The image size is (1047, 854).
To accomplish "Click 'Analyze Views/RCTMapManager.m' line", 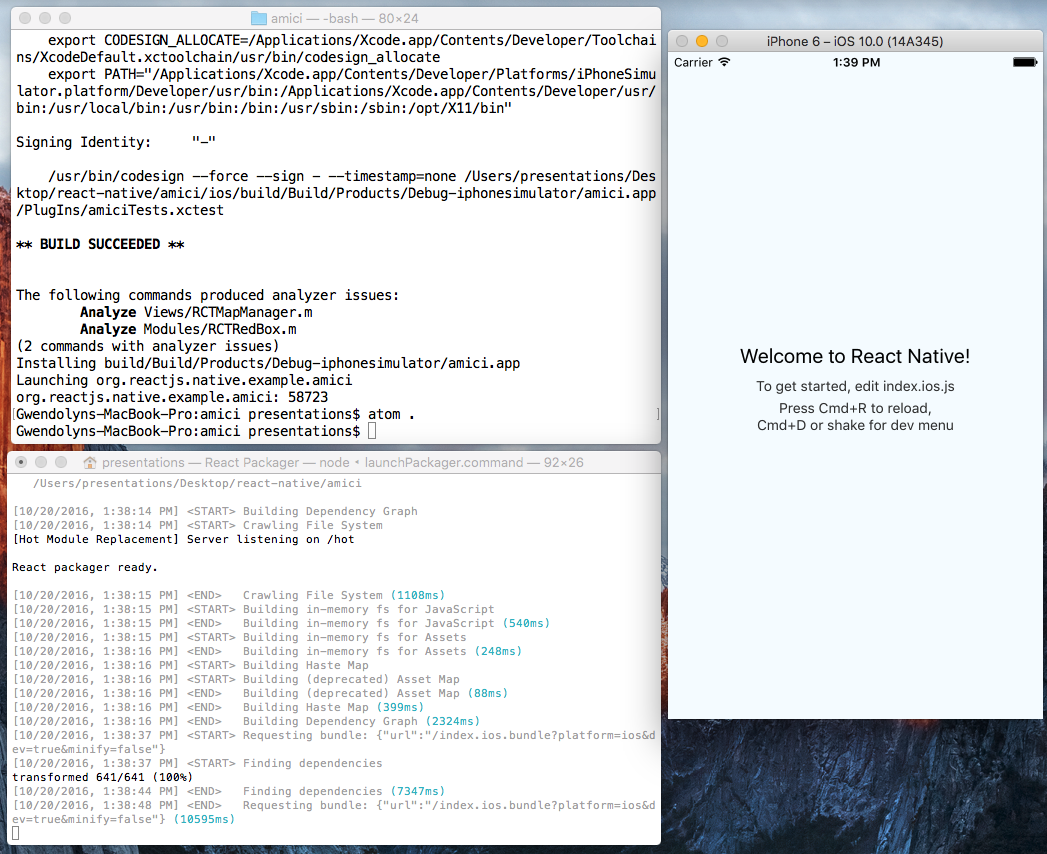I will pyautogui.click(x=196, y=312).
